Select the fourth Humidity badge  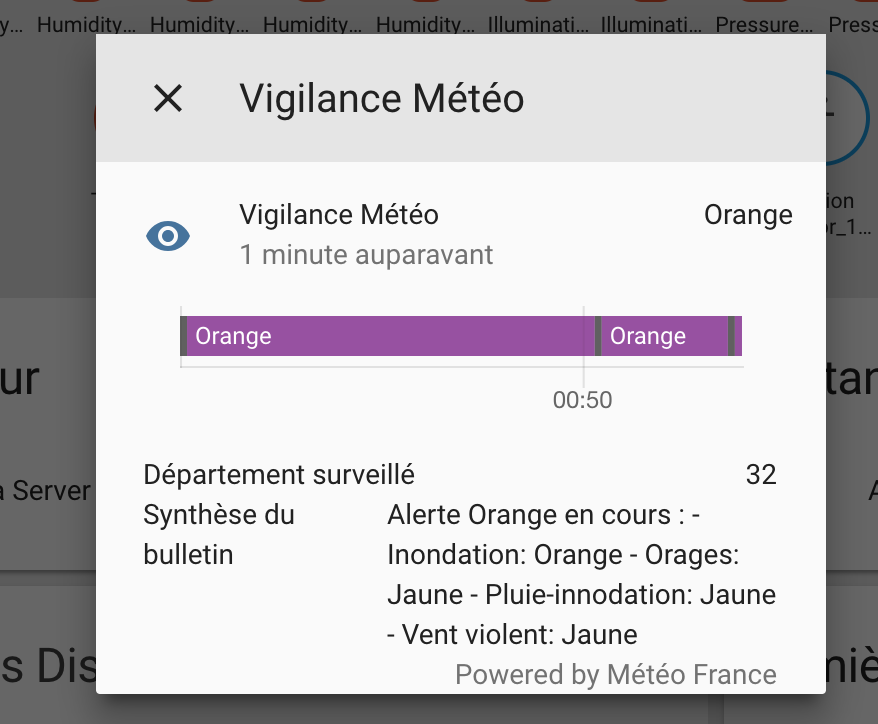[x=424, y=24]
